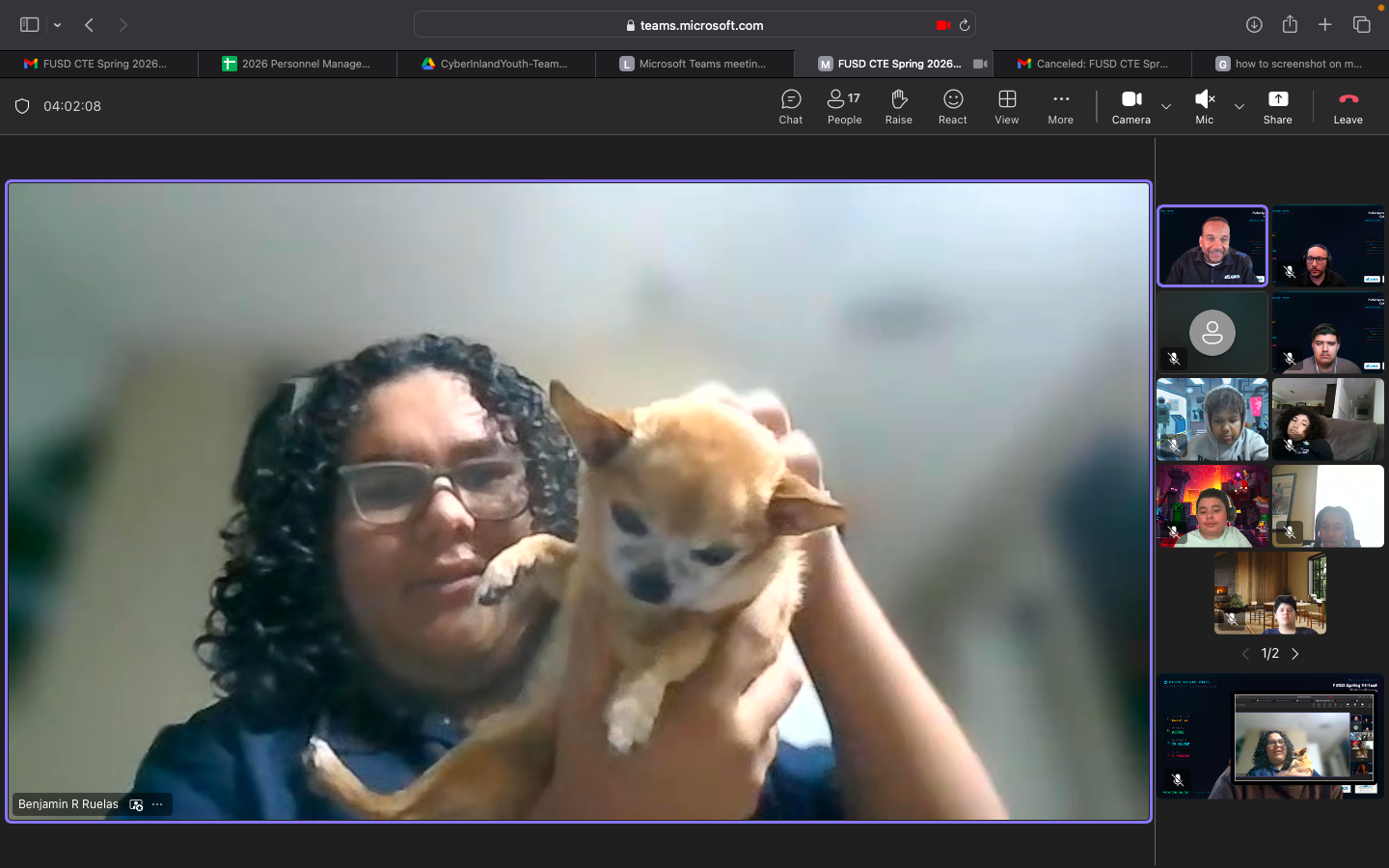The width and height of the screenshot is (1389, 868).
Task: Open the Camera device selection chevron
Action: point(1166,107)
